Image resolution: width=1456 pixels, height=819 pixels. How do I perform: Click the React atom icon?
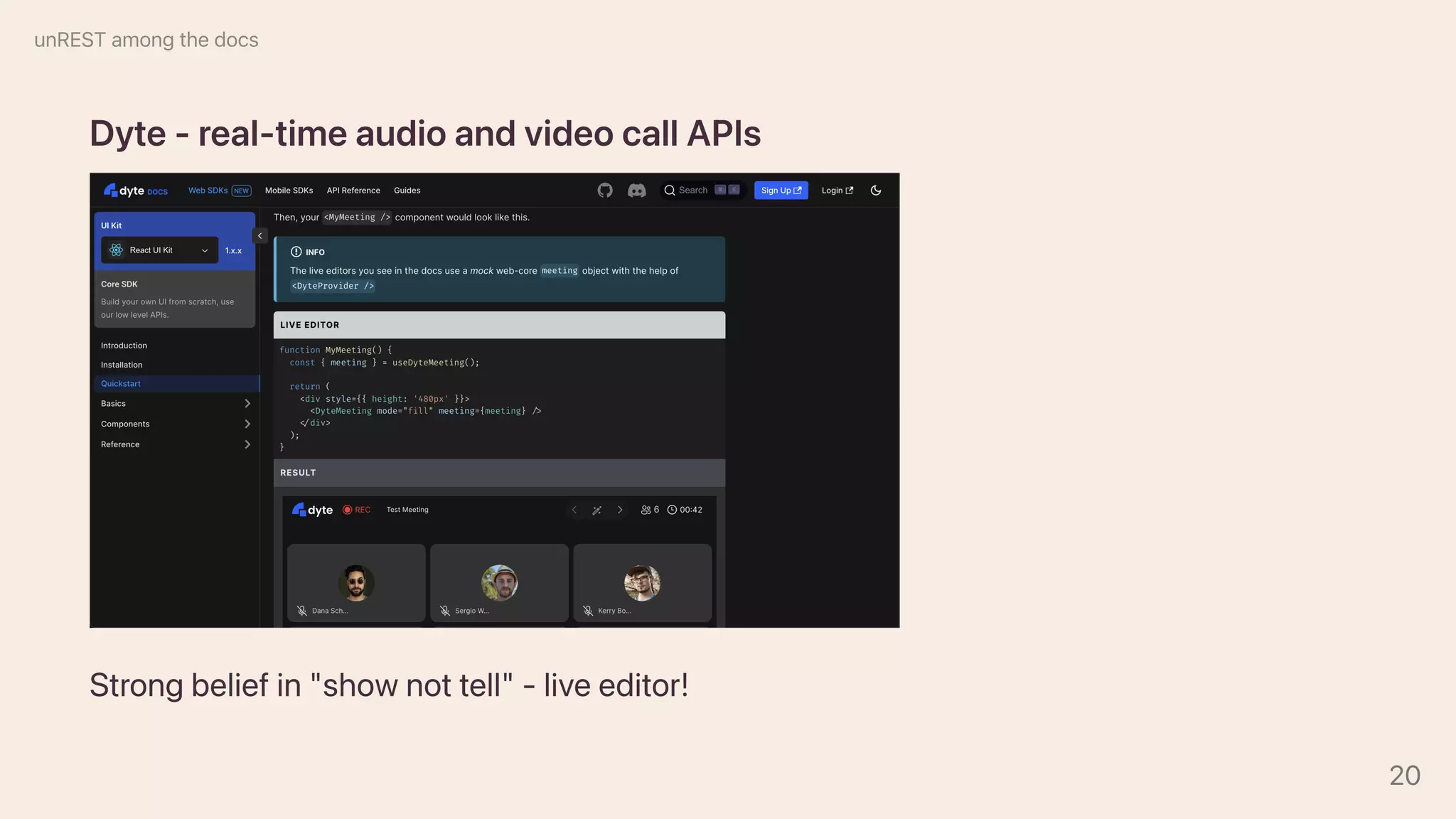coord(116,250)
